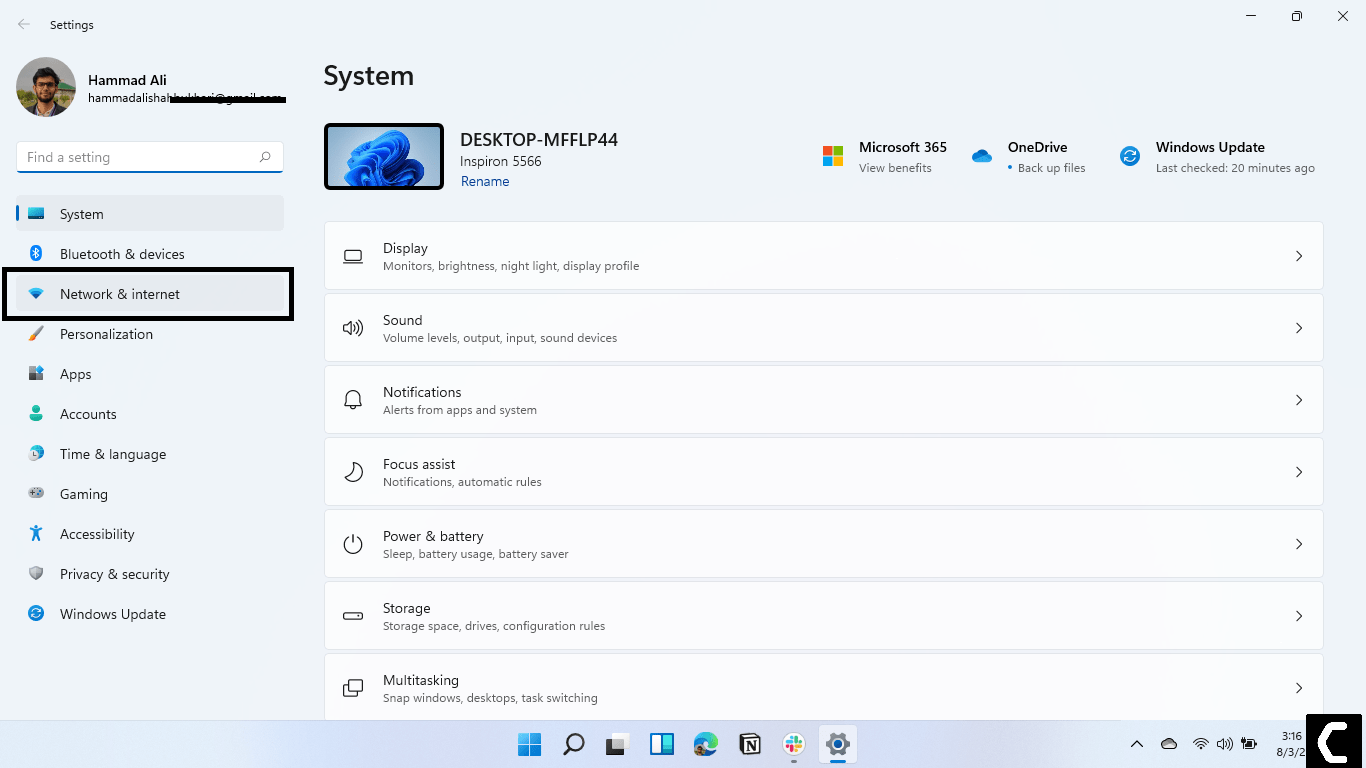Expand the Sound settings row
The width and height of the screenshot is (1366, 768).
[x=1298, y=328]
